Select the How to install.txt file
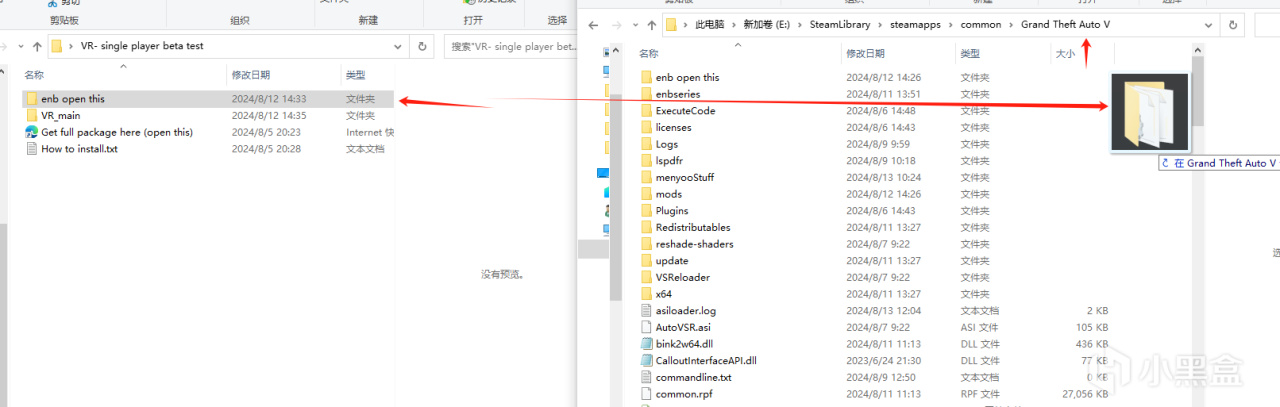1280x407 pixels. click(x=79, y=149)
